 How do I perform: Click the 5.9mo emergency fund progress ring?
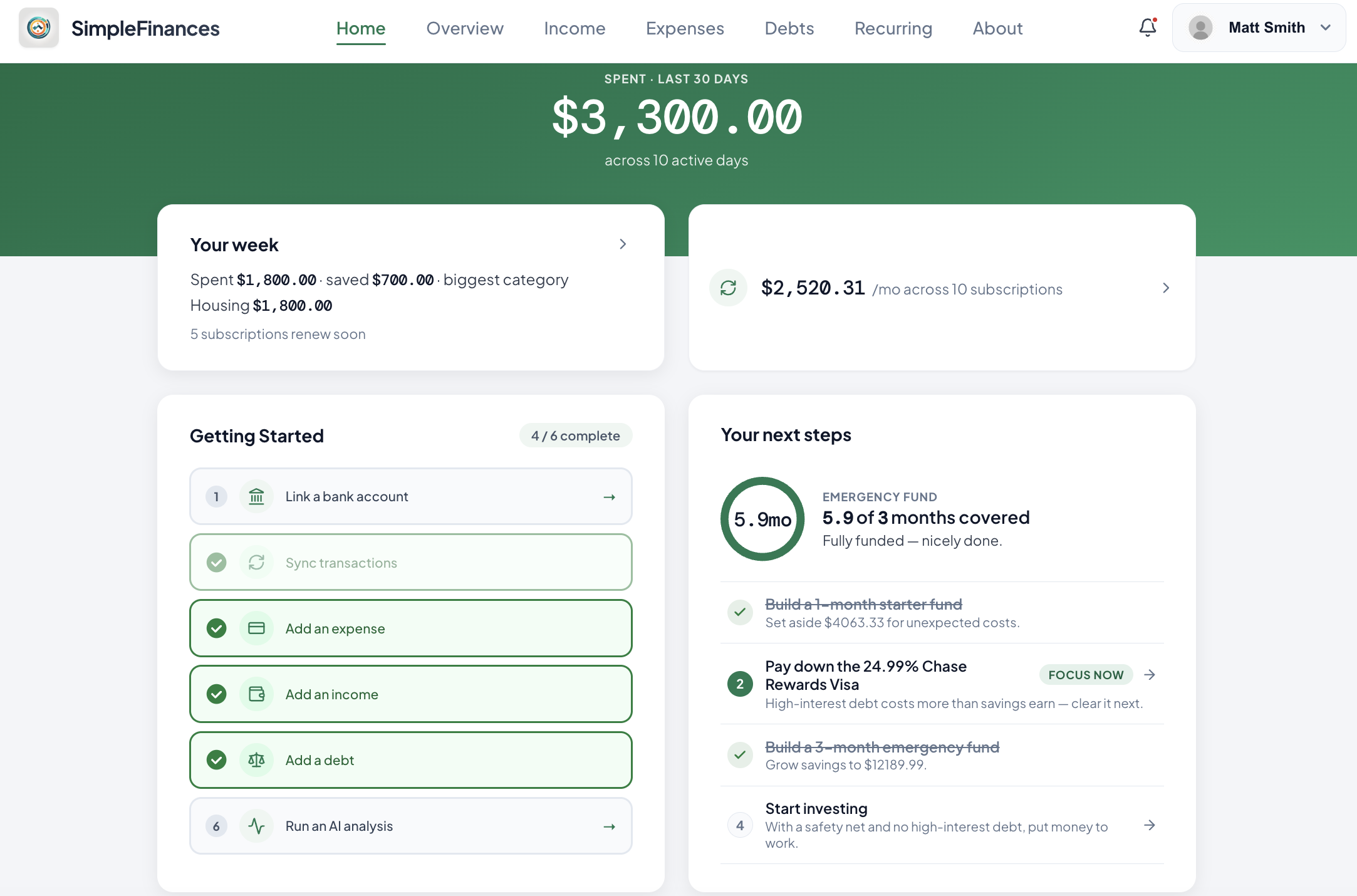click(x=762, y=519)
